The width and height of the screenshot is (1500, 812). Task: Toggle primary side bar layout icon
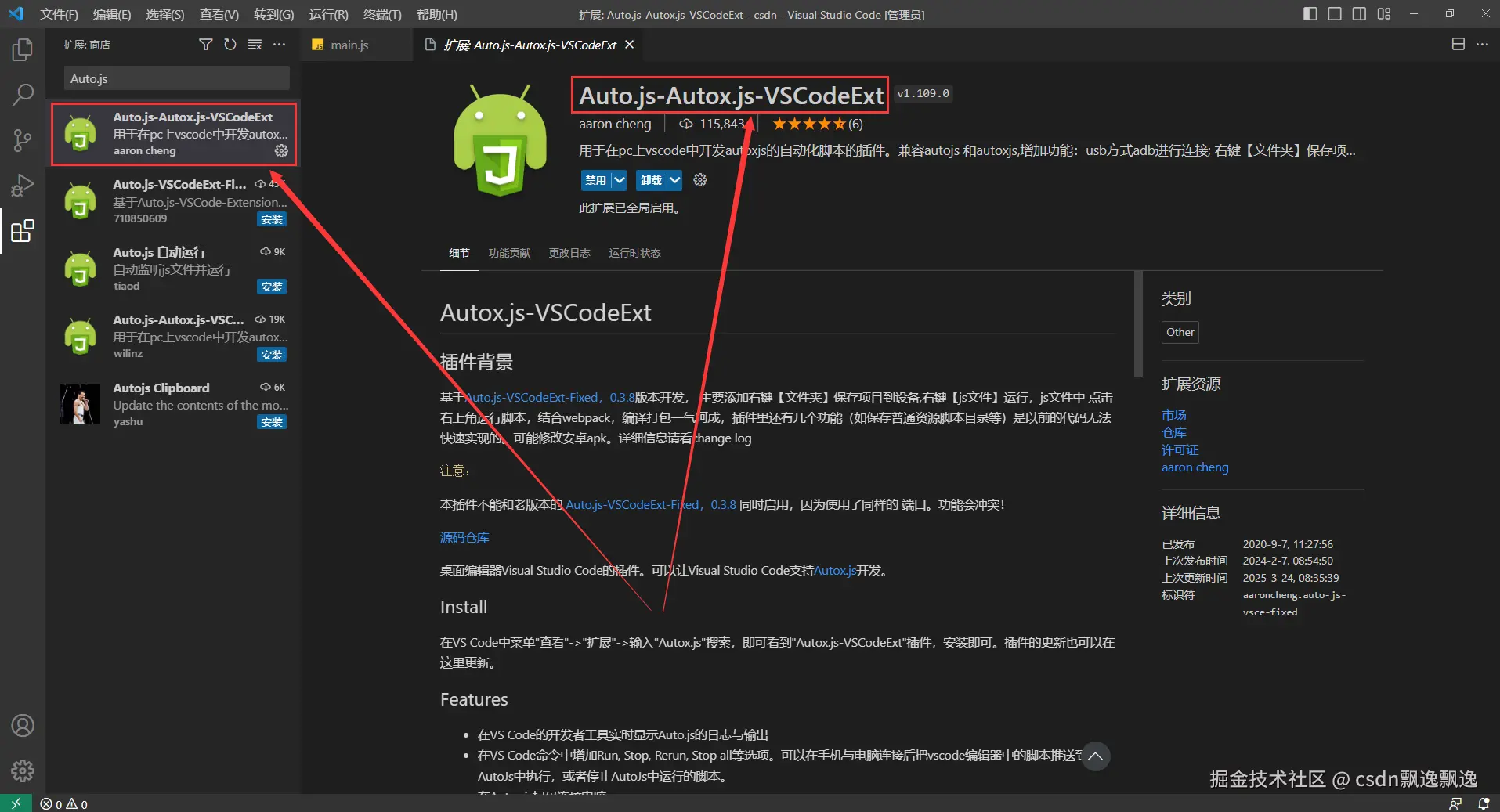click(x=1310, y=14)
